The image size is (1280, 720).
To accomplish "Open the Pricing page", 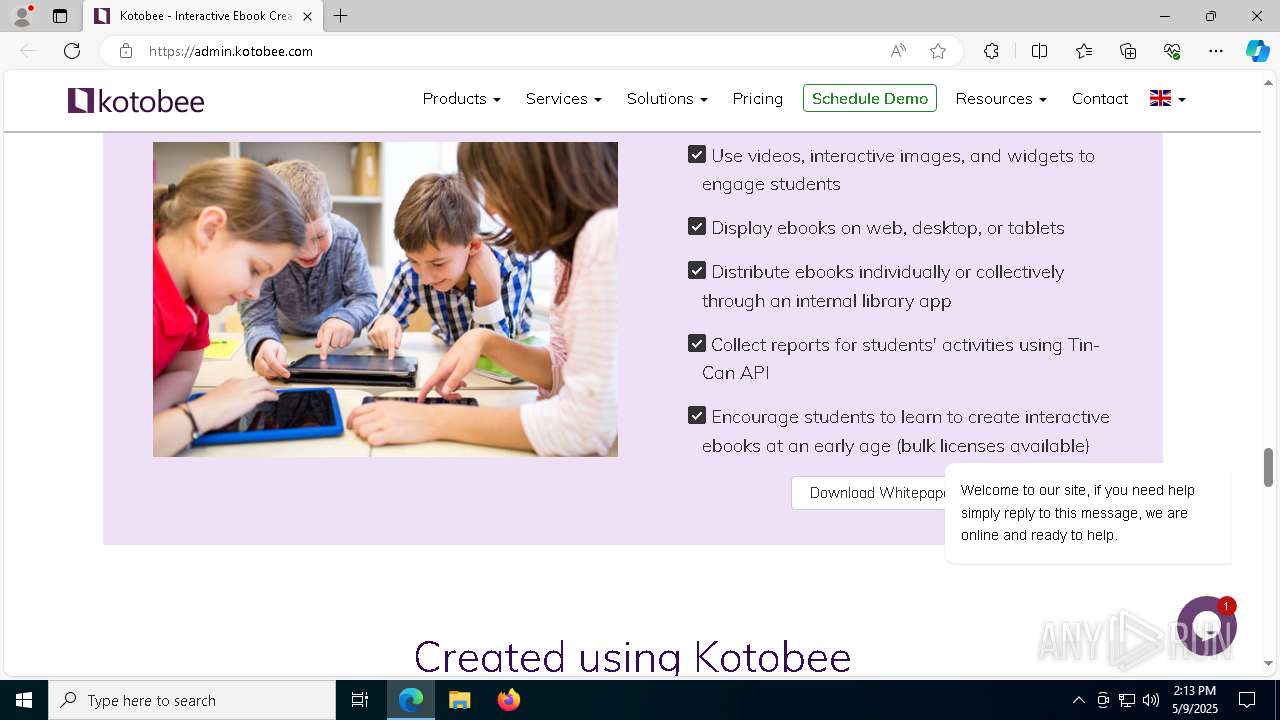I will point(757,98).
